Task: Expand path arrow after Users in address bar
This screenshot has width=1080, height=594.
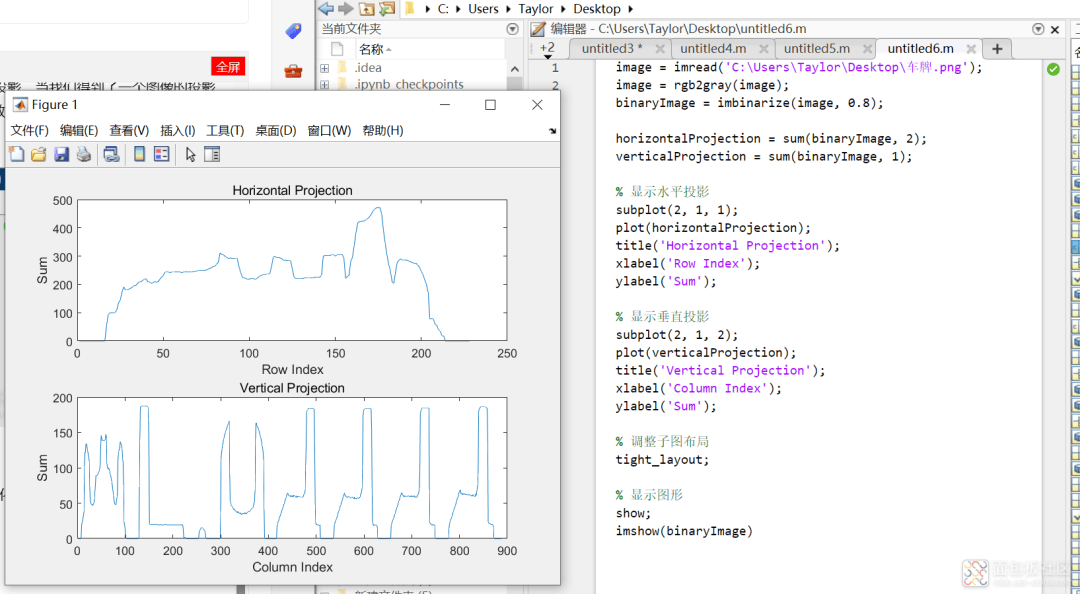Action: pyautogui.click(x=508, y=9)
